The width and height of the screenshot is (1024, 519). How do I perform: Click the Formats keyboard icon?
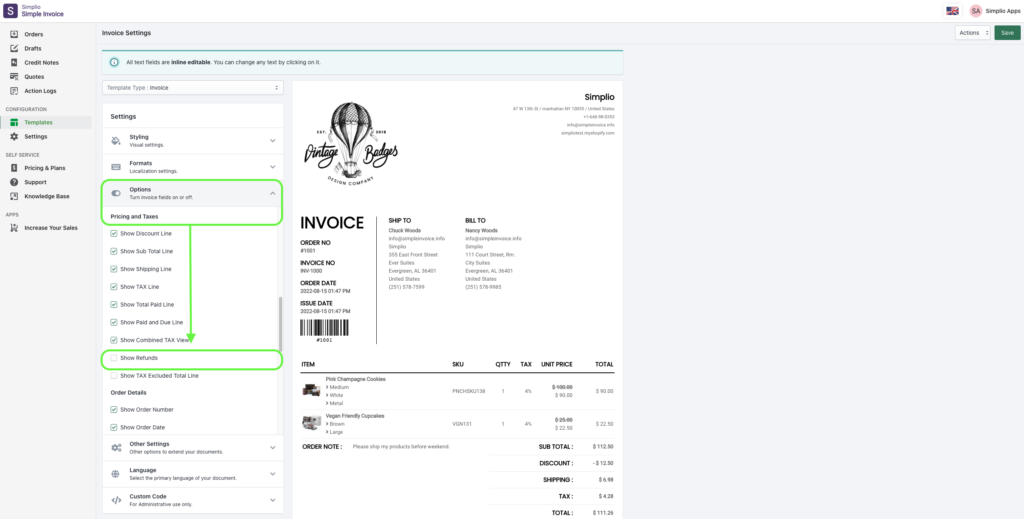click(x=116, y=166)
